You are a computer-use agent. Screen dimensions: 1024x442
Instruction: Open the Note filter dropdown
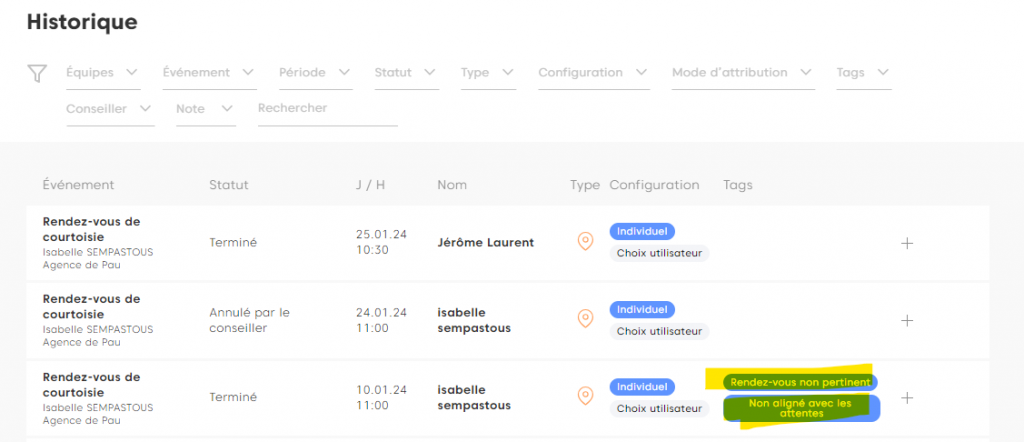(205, 108)
